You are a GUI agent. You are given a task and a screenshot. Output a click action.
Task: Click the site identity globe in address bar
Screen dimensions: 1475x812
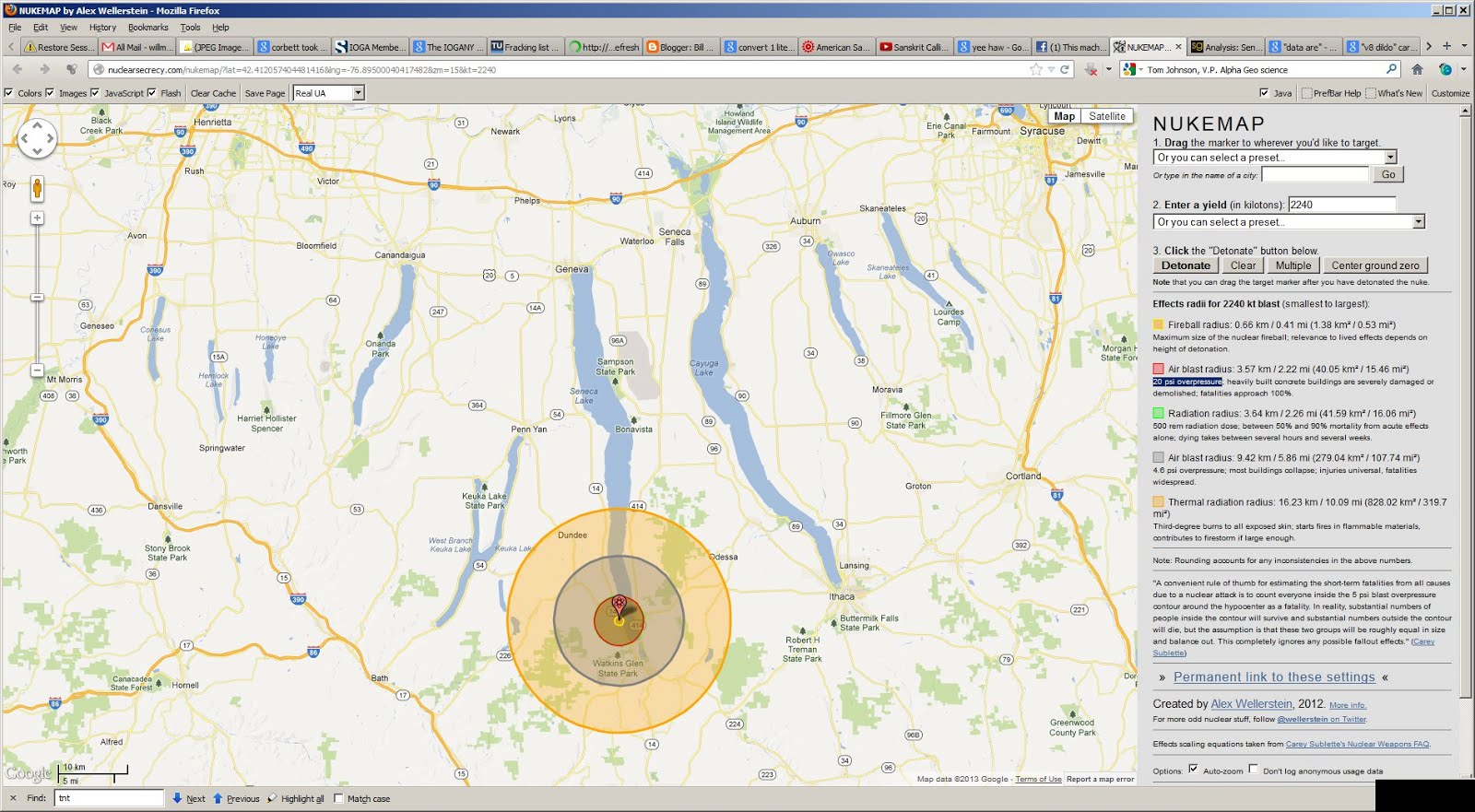click(x=99, y=69)
